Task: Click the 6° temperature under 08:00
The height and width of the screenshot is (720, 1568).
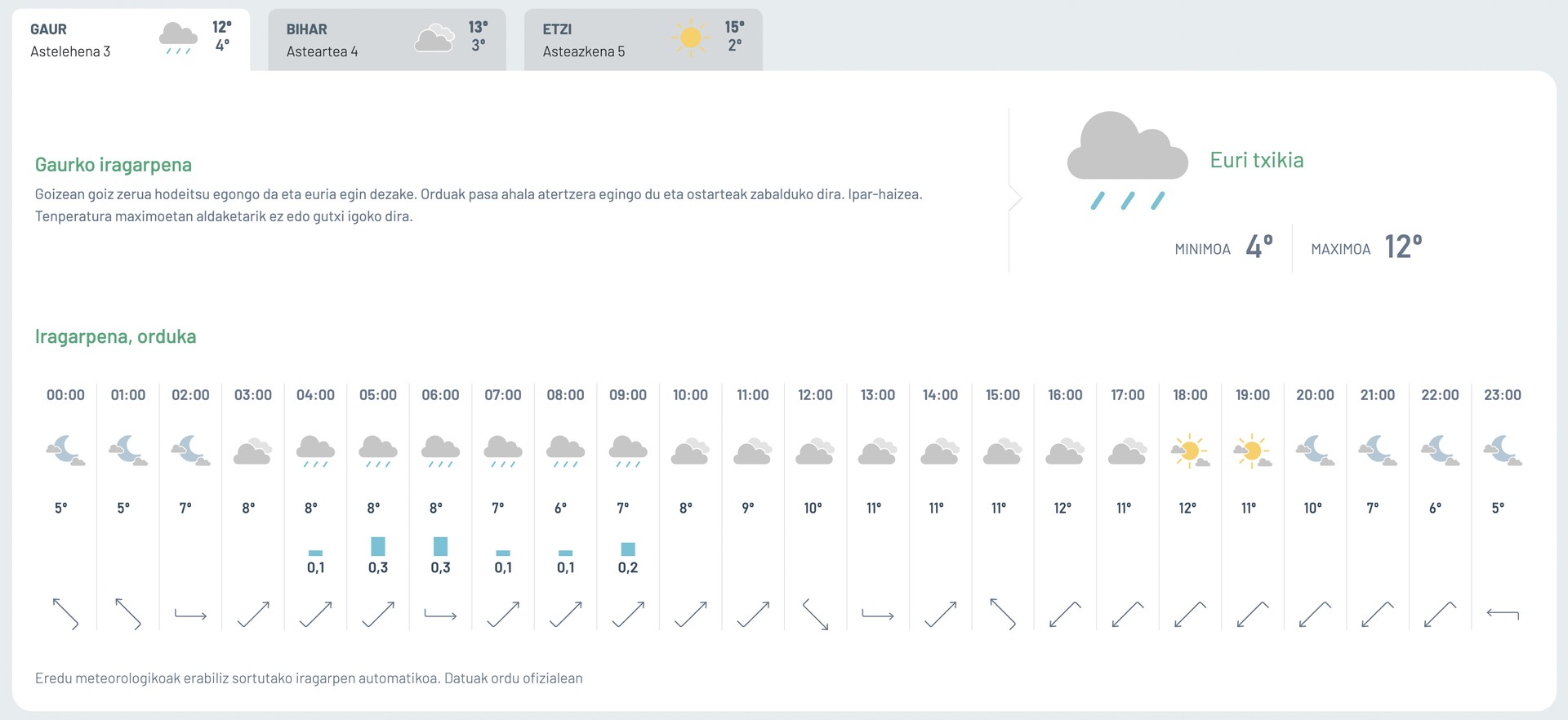Action: point(560,508)
